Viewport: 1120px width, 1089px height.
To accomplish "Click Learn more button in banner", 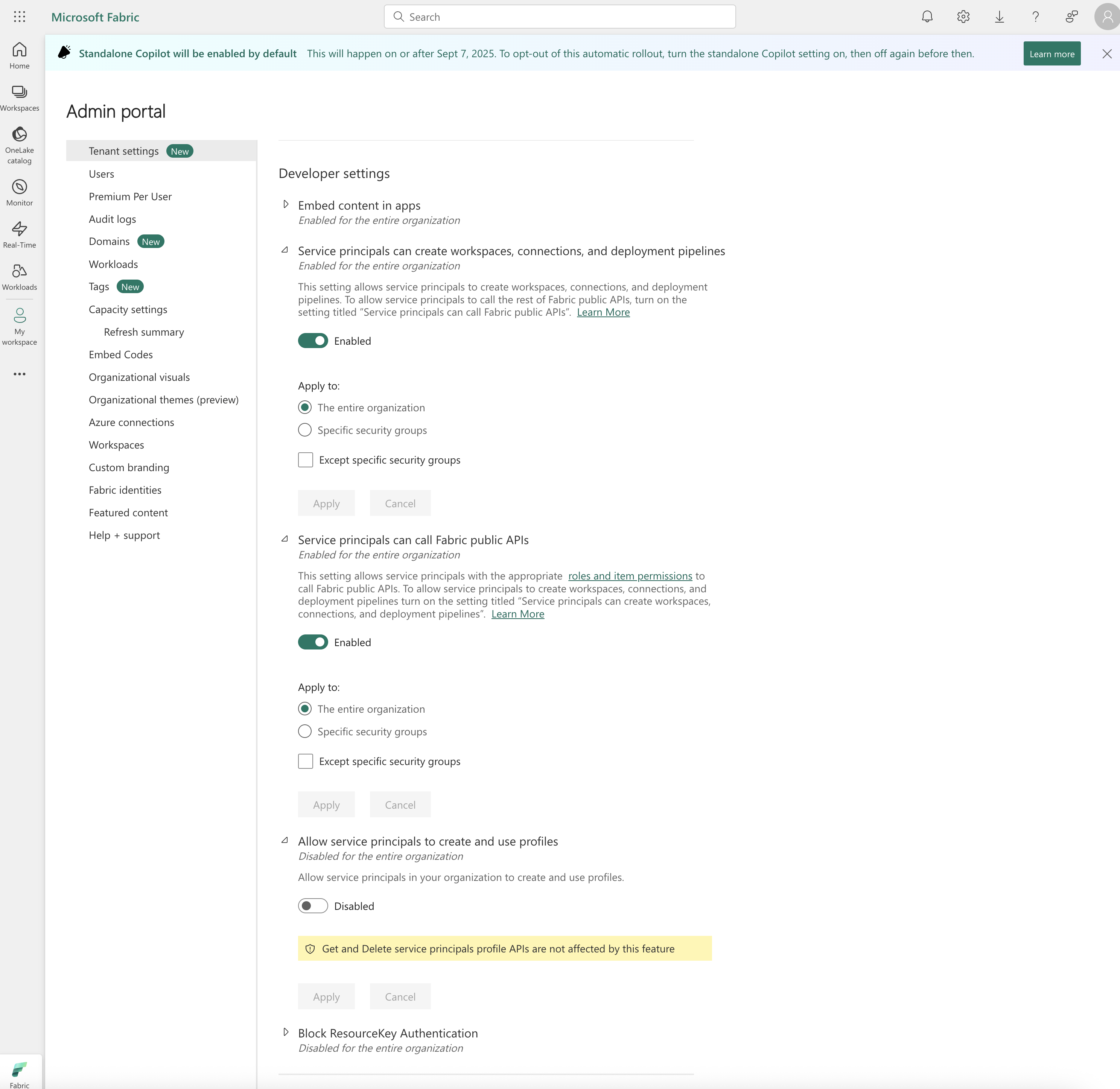I will click(x=1052, y=54).
